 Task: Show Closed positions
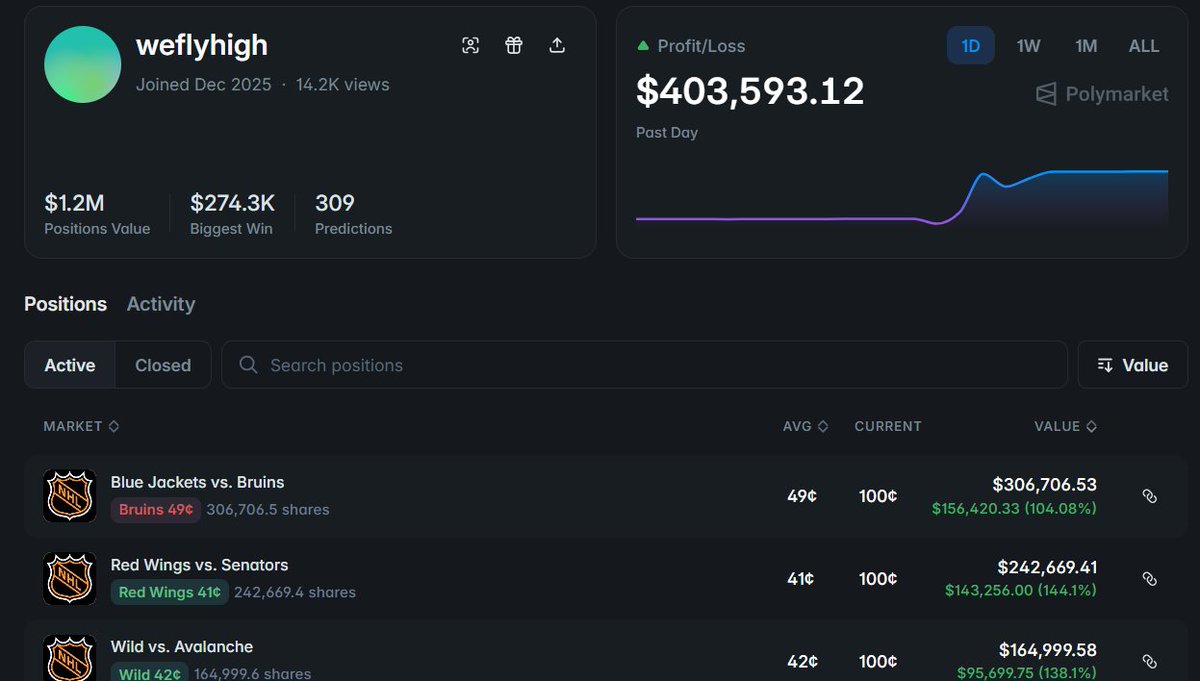click(163, 365)
